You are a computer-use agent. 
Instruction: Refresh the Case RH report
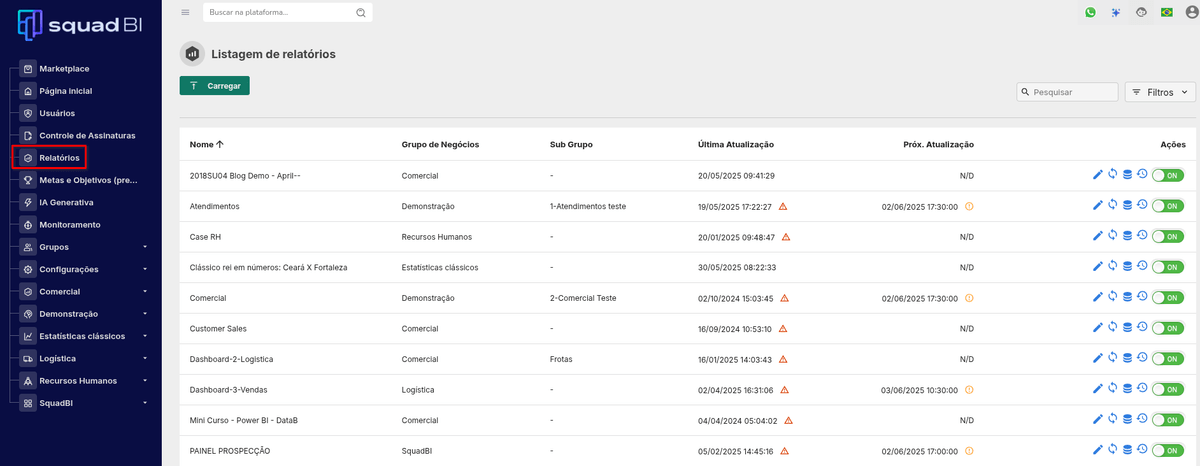pyautogui.click(x=1112, y=236)
